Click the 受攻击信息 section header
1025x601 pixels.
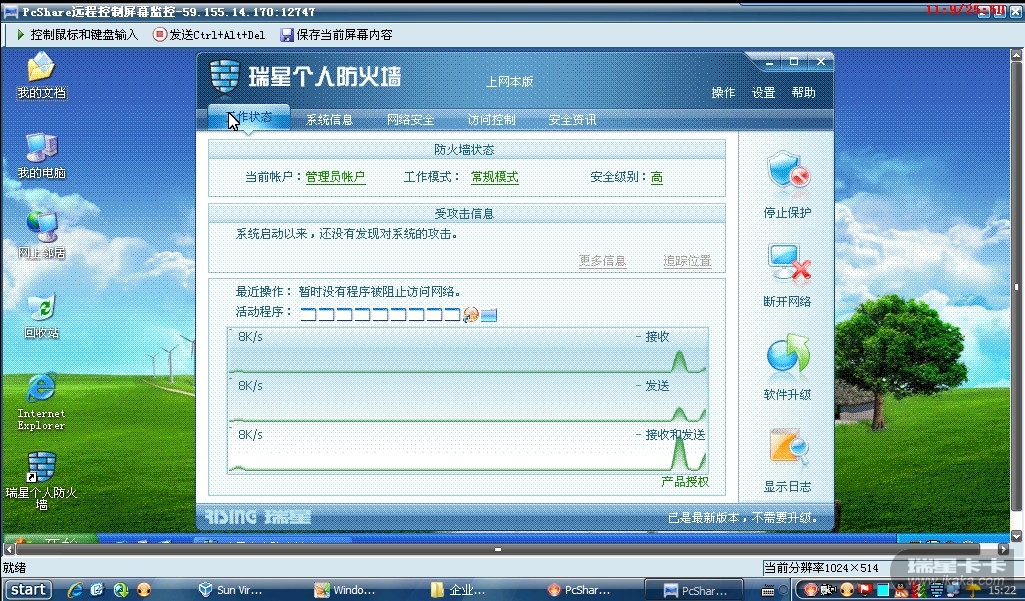(x=465, y=214)
